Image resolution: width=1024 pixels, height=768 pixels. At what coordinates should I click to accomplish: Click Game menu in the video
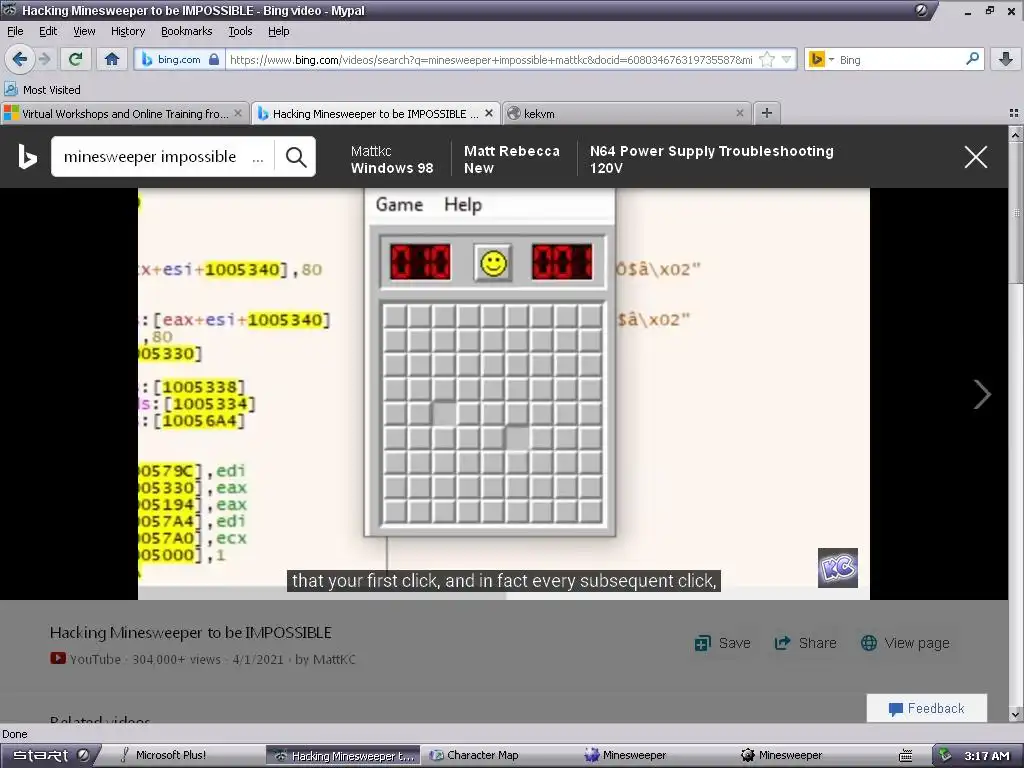click(399, 204)
